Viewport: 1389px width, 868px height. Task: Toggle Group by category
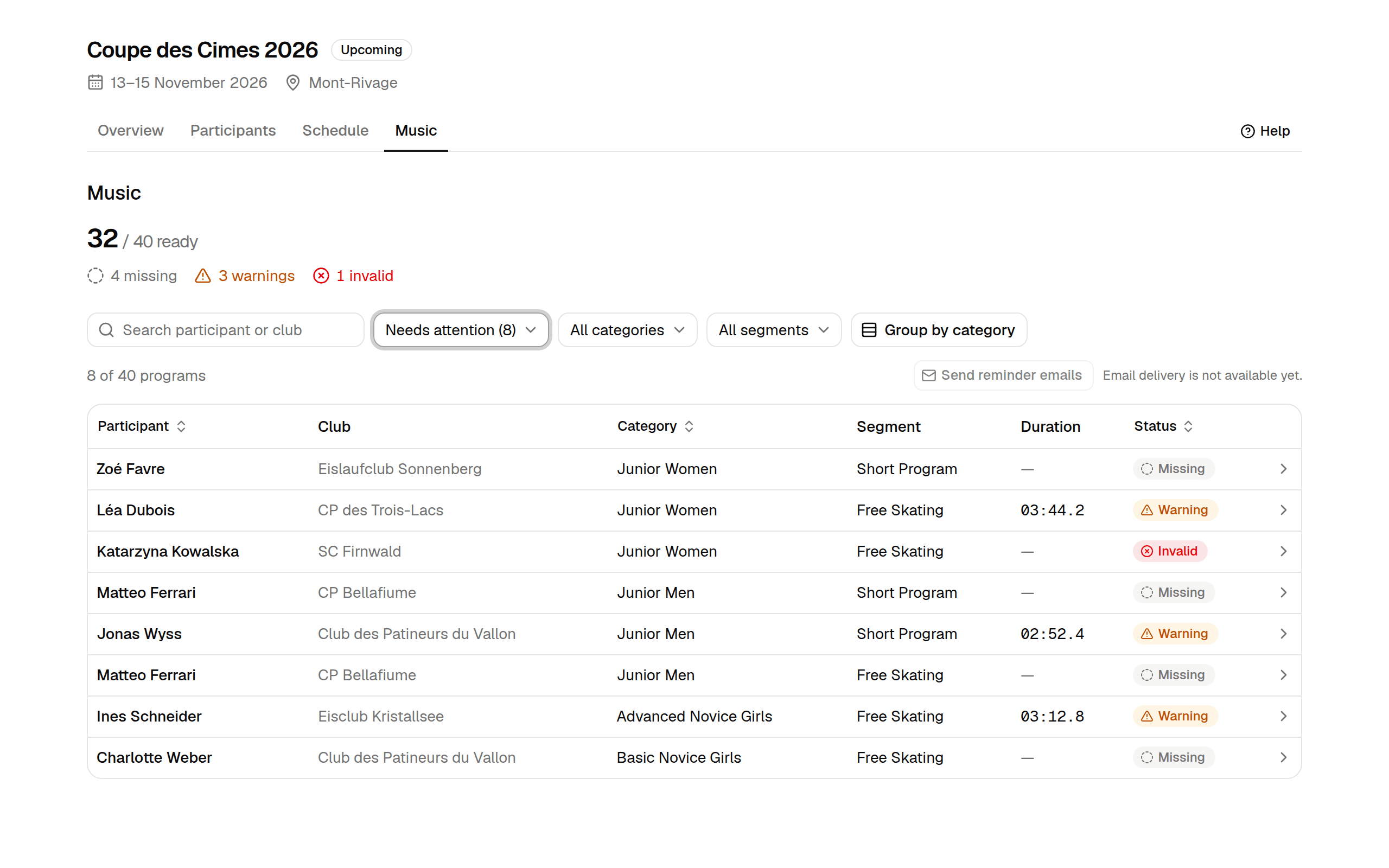pos(939,330)
